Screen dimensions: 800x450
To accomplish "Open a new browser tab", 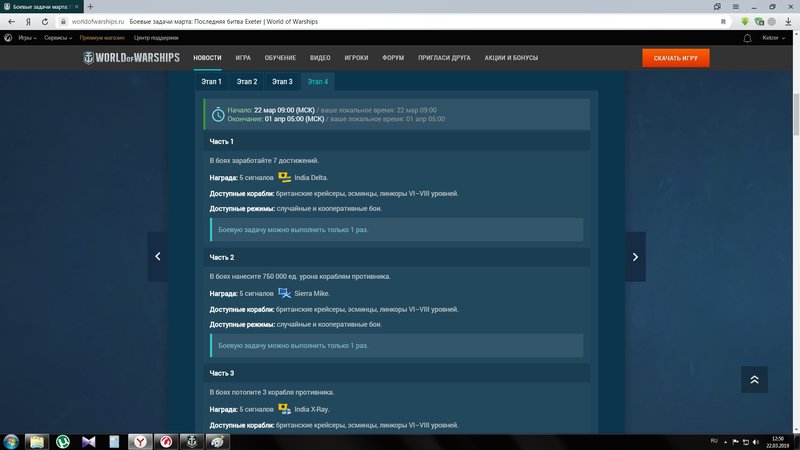I will coord(89,6).
